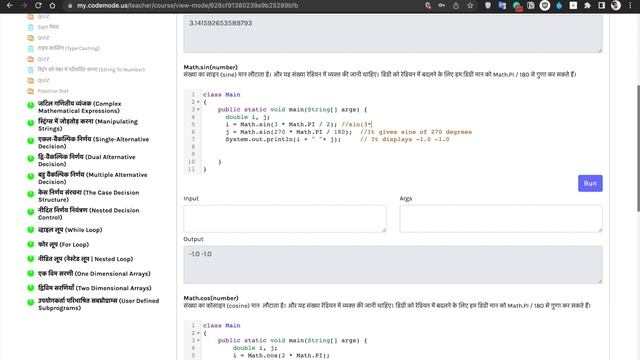Screen dimensions: 640x360
Task: Click inside the Args text box
Action: [x=501, y=219]
